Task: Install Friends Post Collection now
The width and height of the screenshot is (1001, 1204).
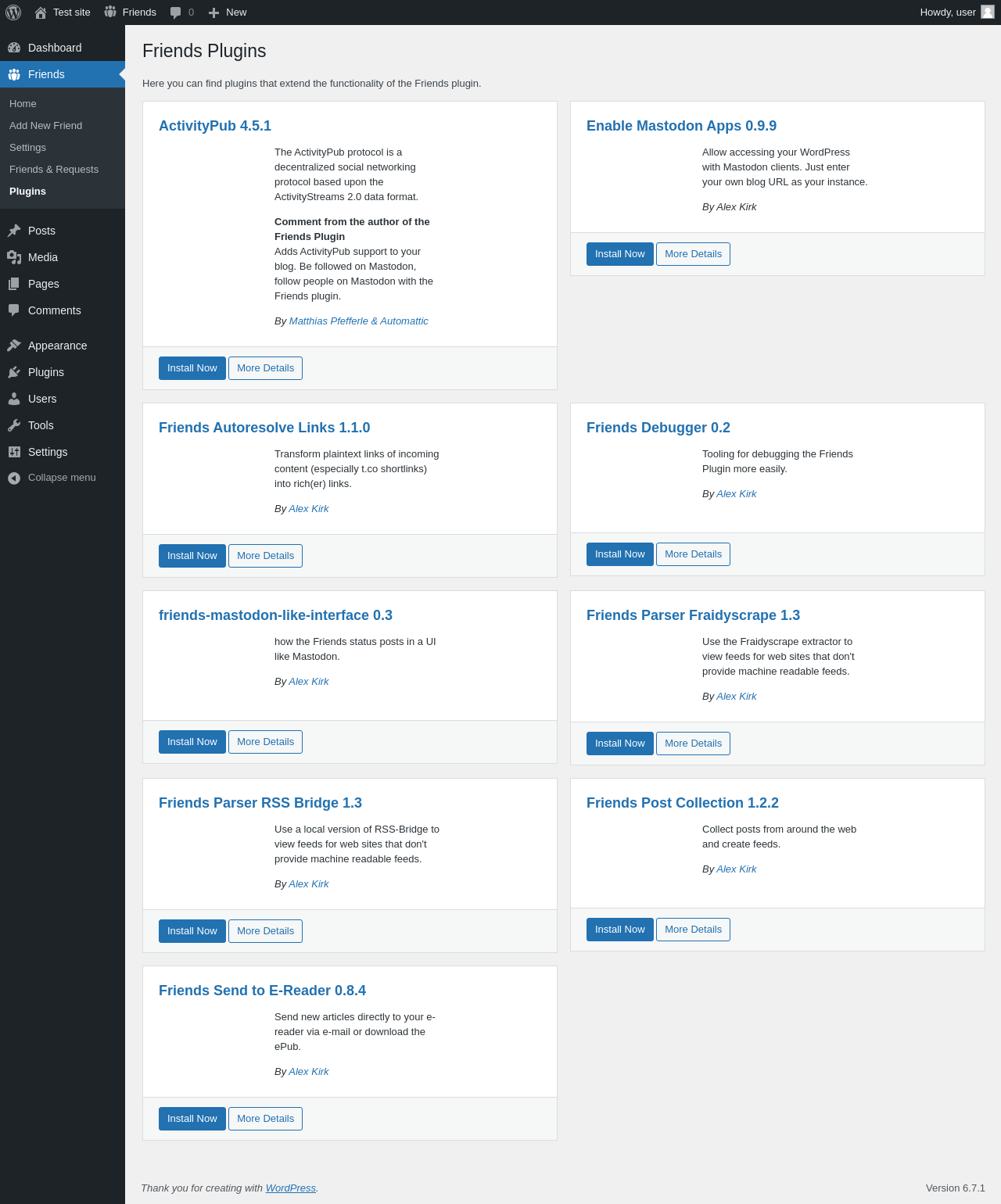Action: 620,930
